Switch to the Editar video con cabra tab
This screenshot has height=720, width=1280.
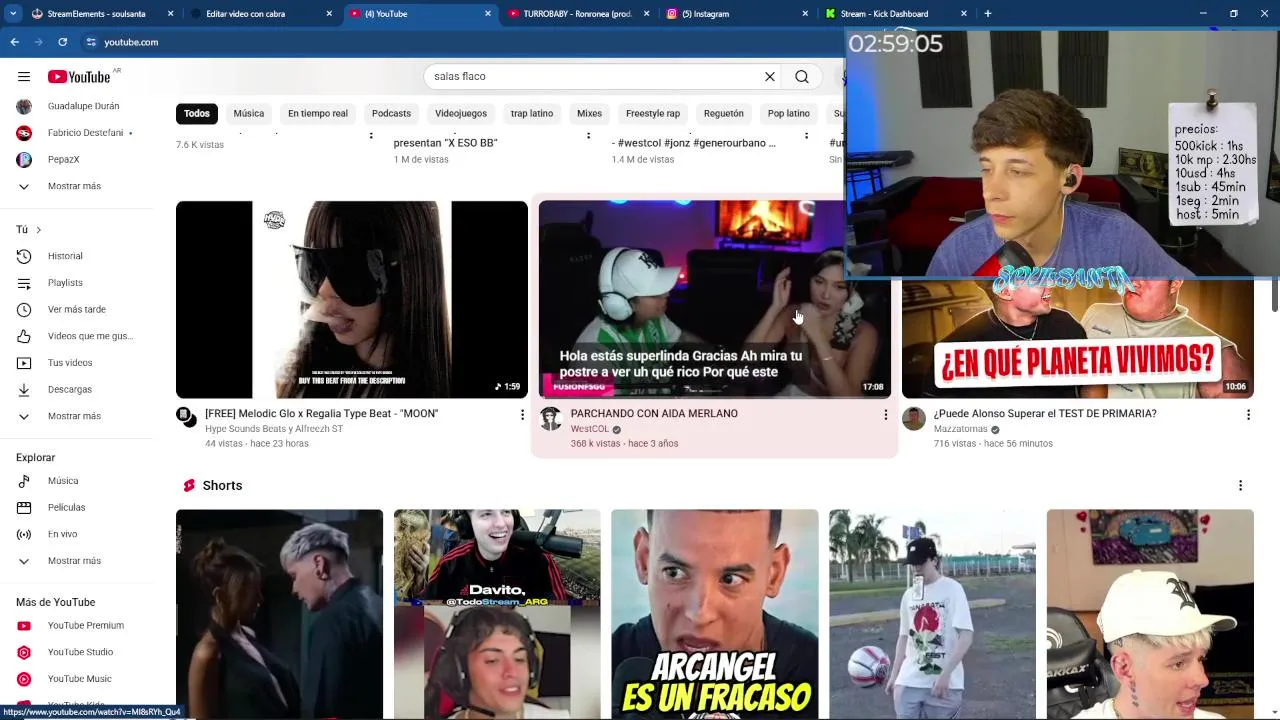(x=255, y=14)
